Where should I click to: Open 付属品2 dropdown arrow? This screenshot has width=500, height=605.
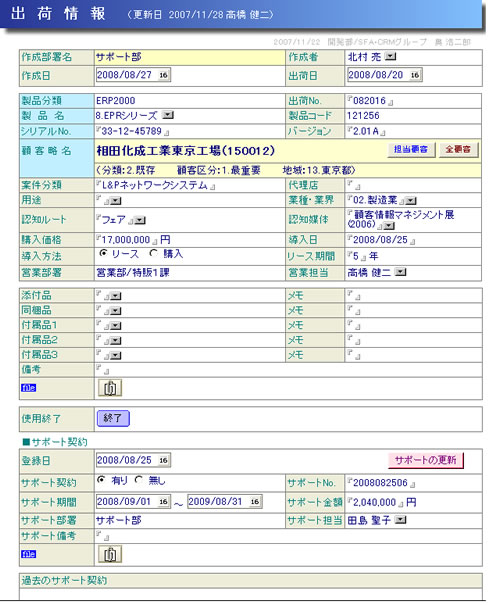[115, 341]
